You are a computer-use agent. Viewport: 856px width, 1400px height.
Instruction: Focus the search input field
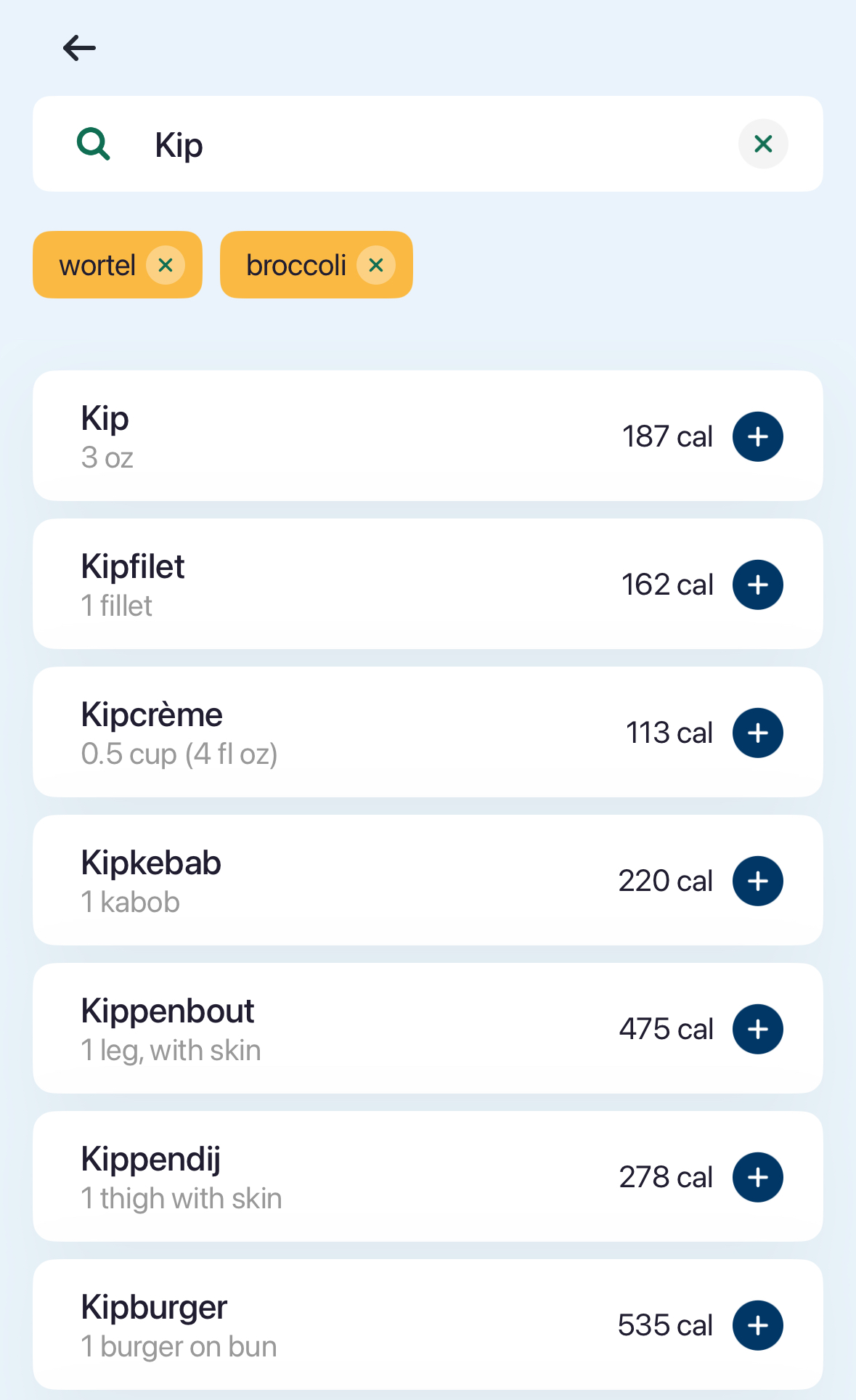point(436,145)
